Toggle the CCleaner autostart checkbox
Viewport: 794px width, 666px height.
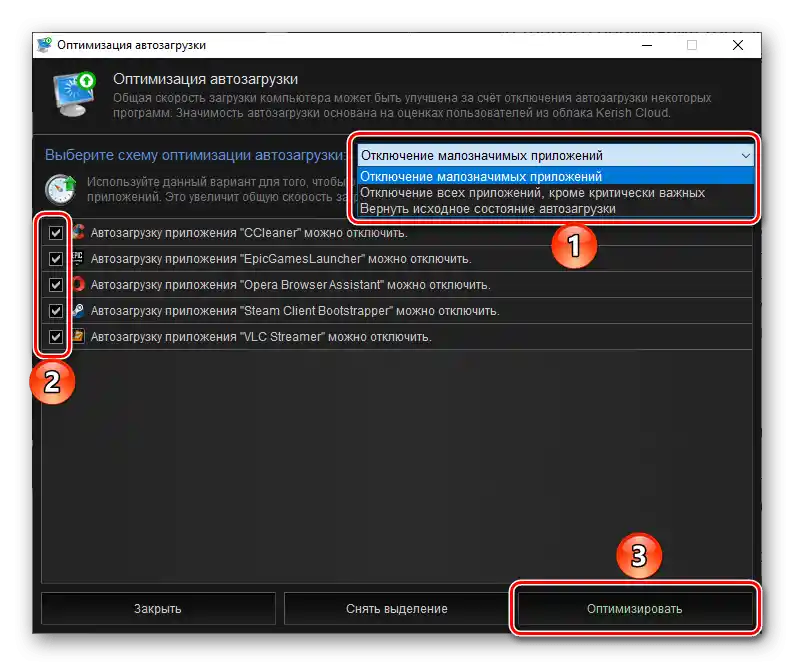point(56,233)
